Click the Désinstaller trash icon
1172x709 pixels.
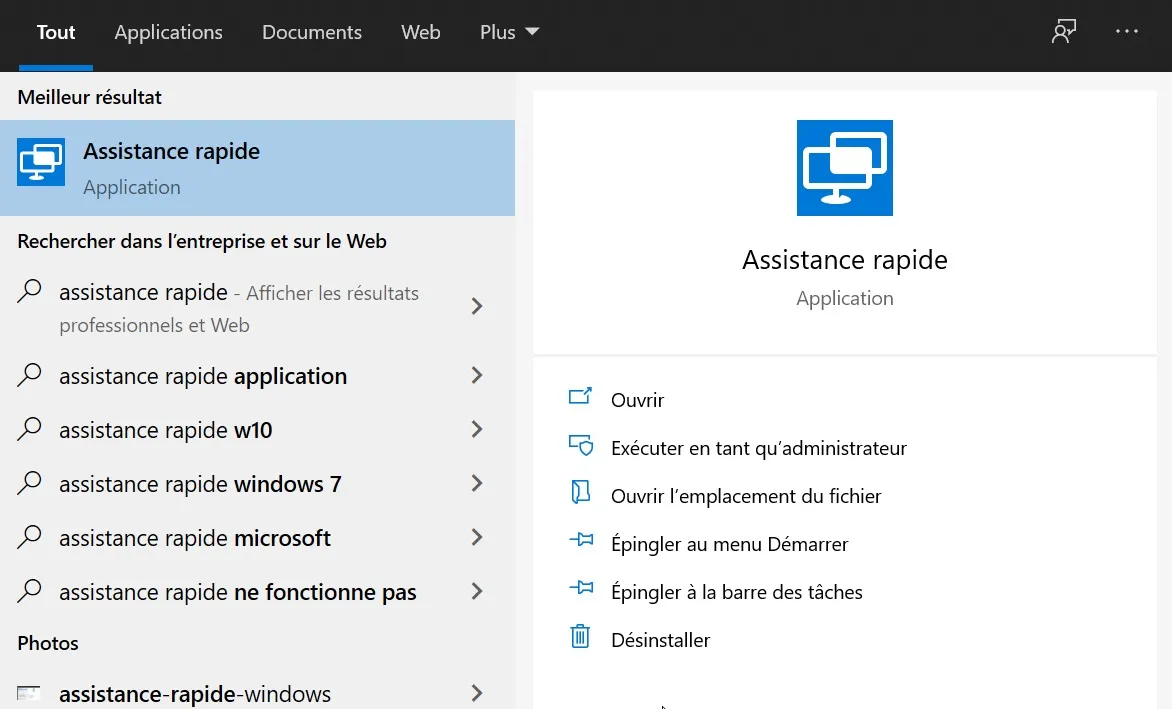tap(580, 636)
